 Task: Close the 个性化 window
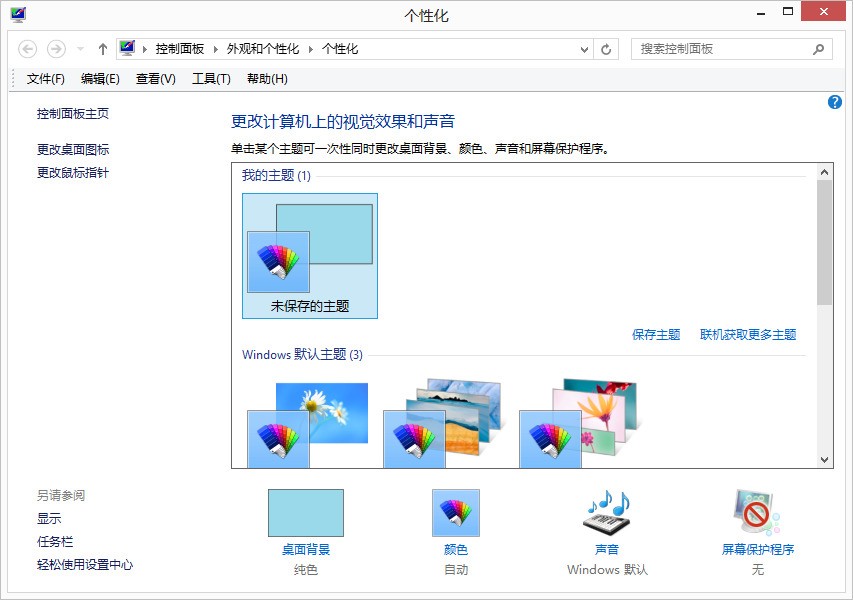pyautogui.click(x=824, y=11)
